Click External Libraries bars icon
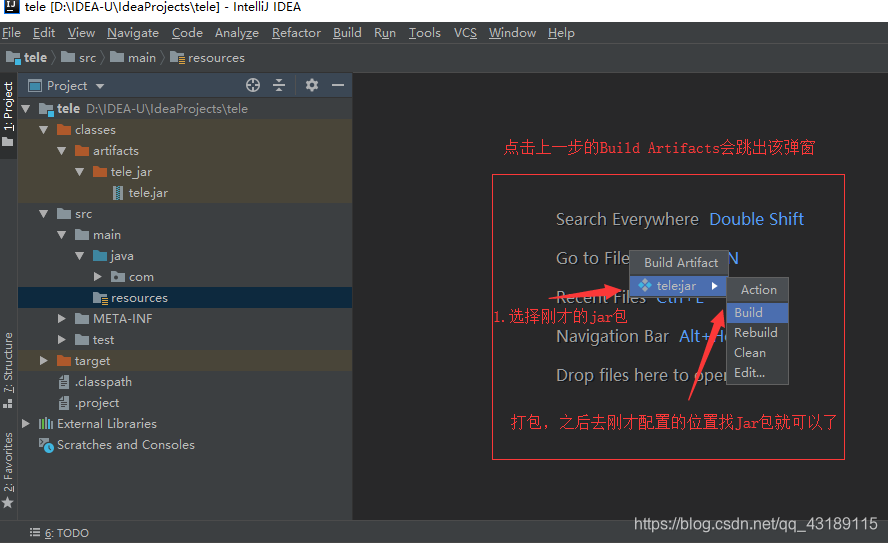Image resolution: width=888 pixels, height=543 pixels. pos(46,424)
